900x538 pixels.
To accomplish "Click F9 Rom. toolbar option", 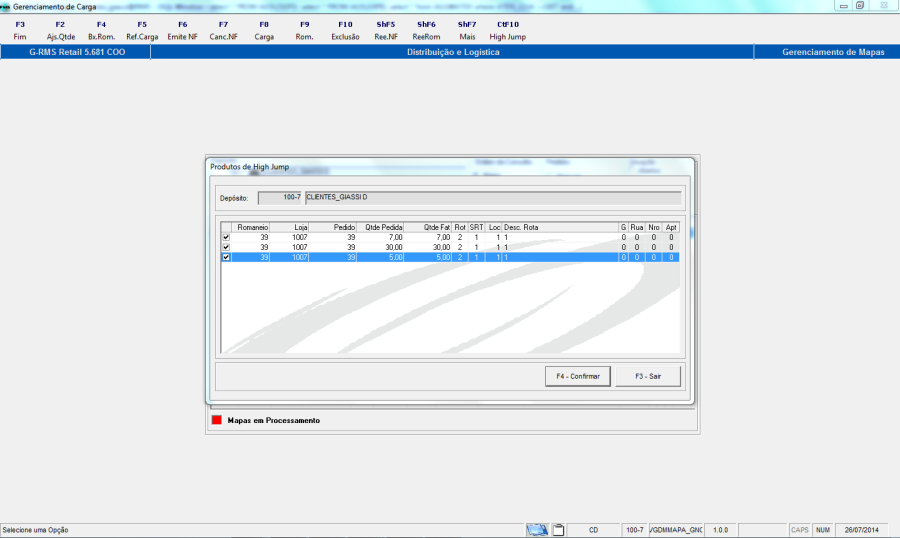I will click(x=304, y=30).
